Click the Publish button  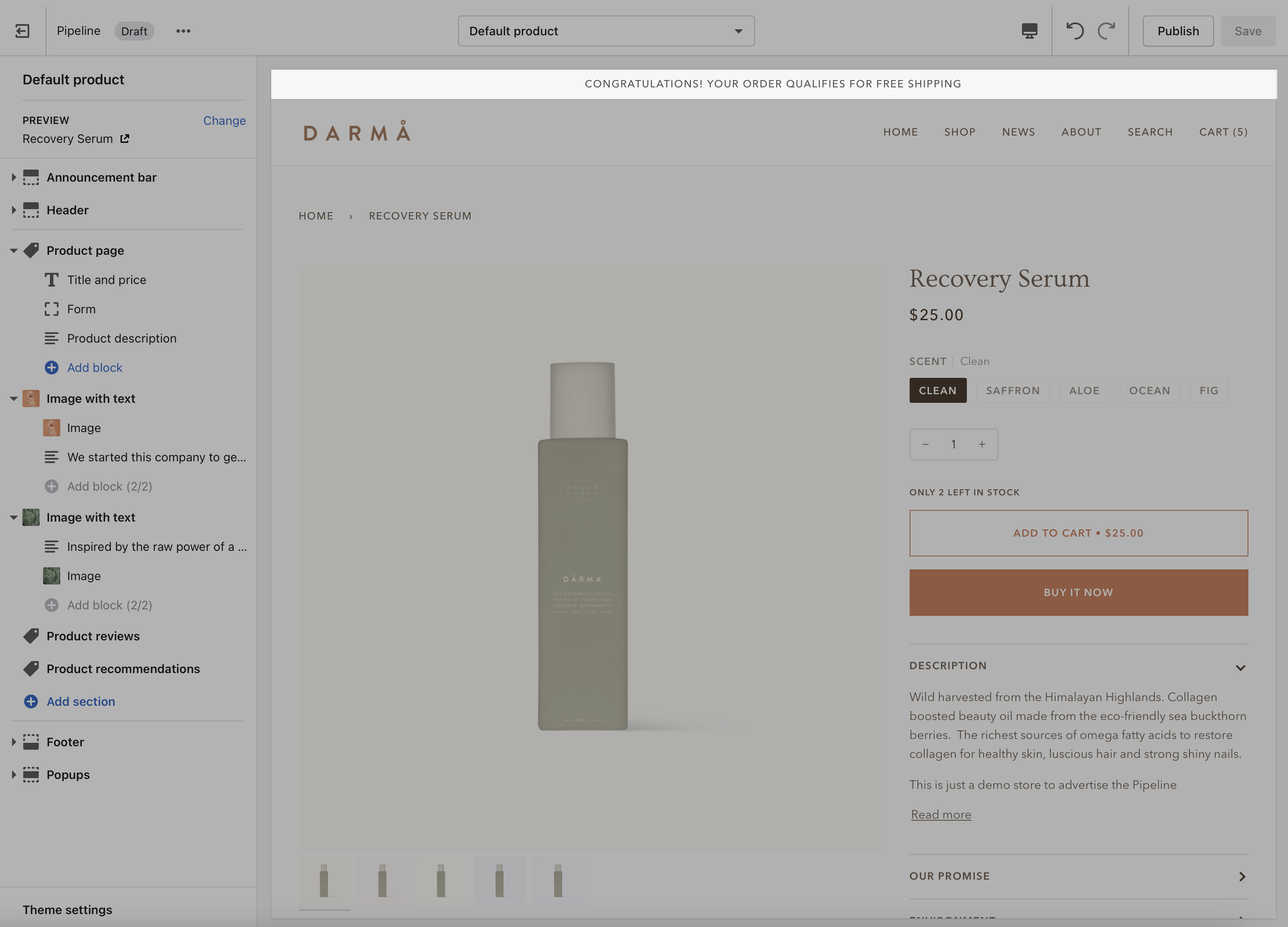1178,31
